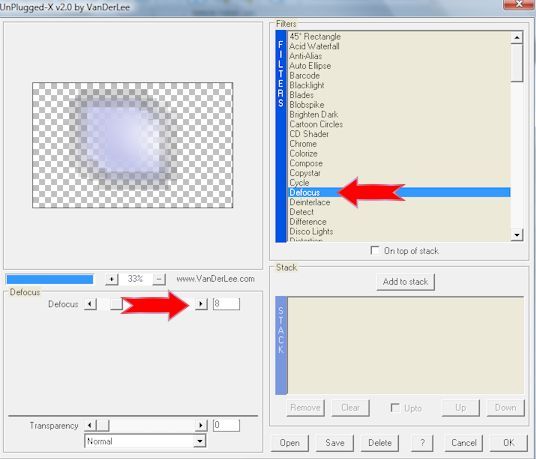Click the Defocus value input field
Screen dimensions: 536x459
[226, 304]
